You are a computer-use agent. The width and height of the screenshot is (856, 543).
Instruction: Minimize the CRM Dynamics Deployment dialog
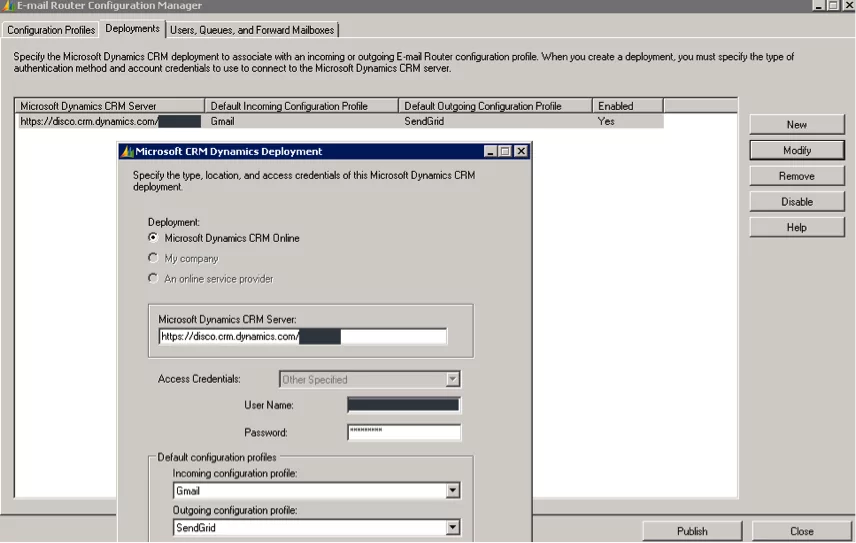point(490,151)
